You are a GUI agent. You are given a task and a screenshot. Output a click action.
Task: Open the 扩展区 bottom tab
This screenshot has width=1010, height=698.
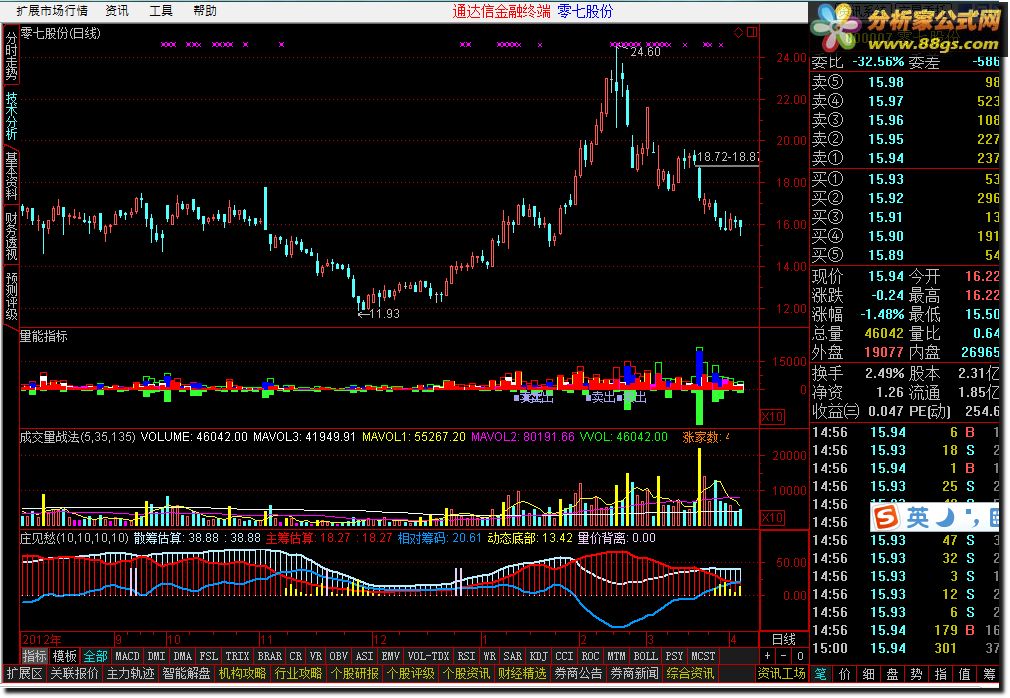[24, 674]
